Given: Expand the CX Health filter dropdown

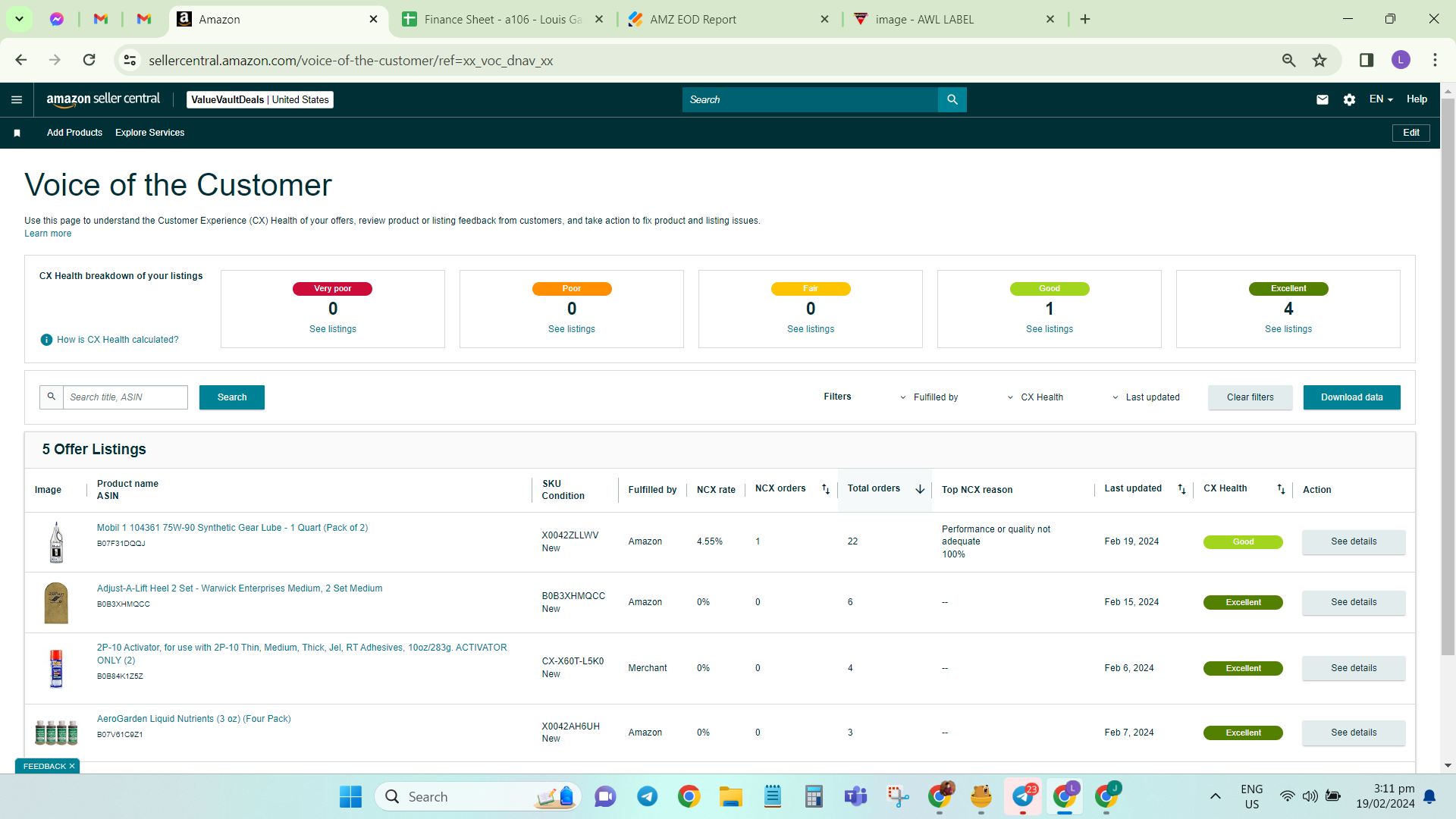Looking at the screenshot, I should click(x=1035, y=397).
